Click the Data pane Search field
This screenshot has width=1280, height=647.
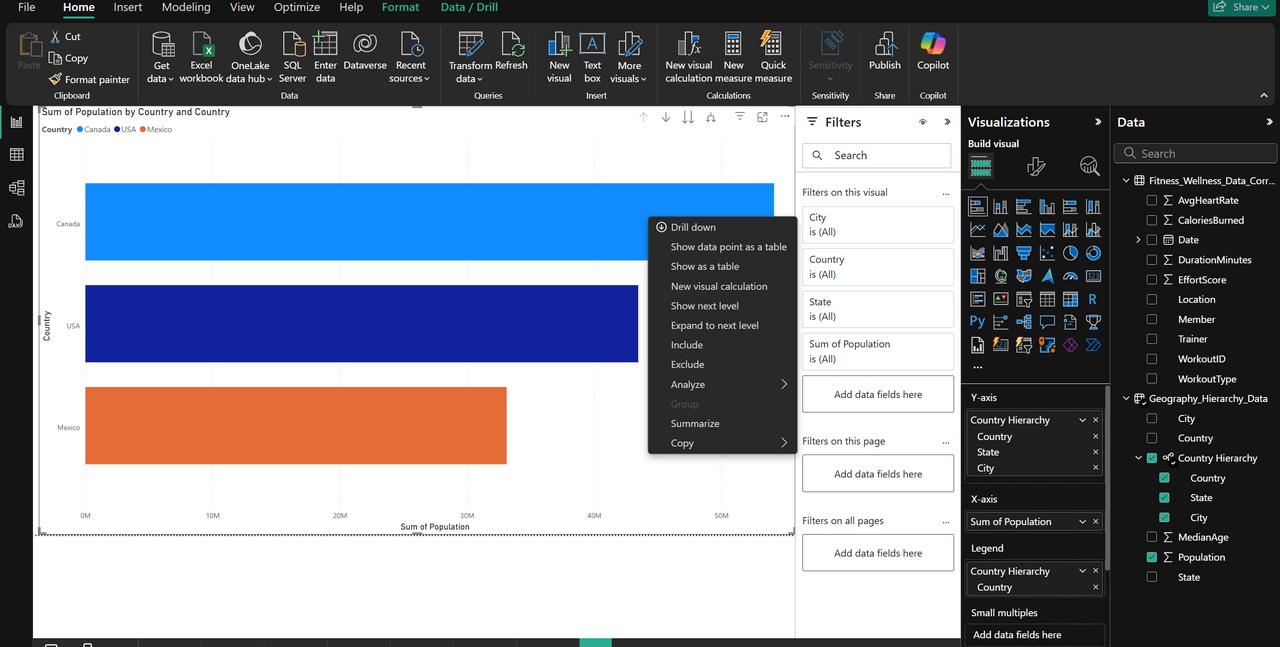click(1196, 153)
